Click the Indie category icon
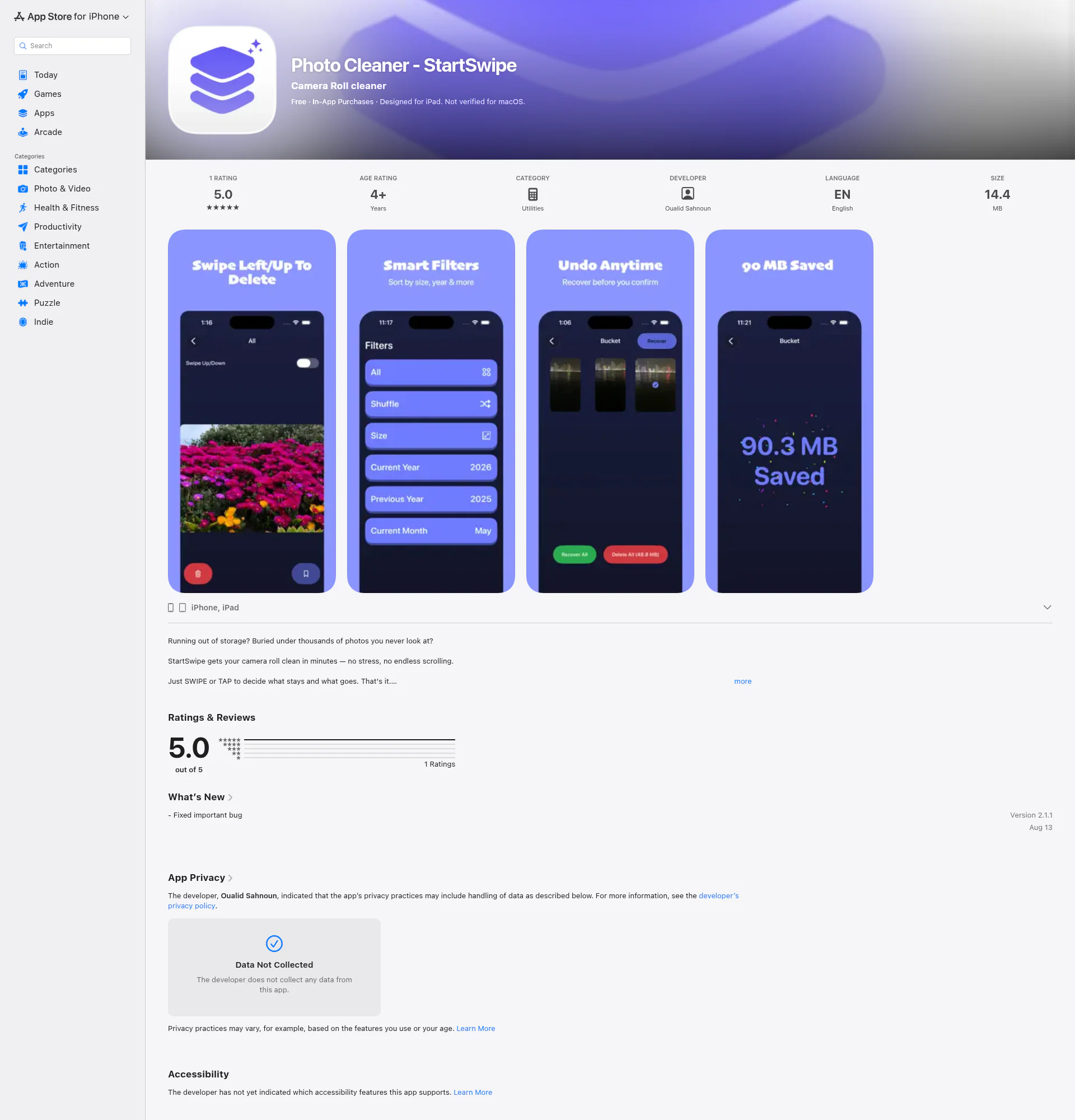The image size is (1075, 1120). click(x=23, y=321)
